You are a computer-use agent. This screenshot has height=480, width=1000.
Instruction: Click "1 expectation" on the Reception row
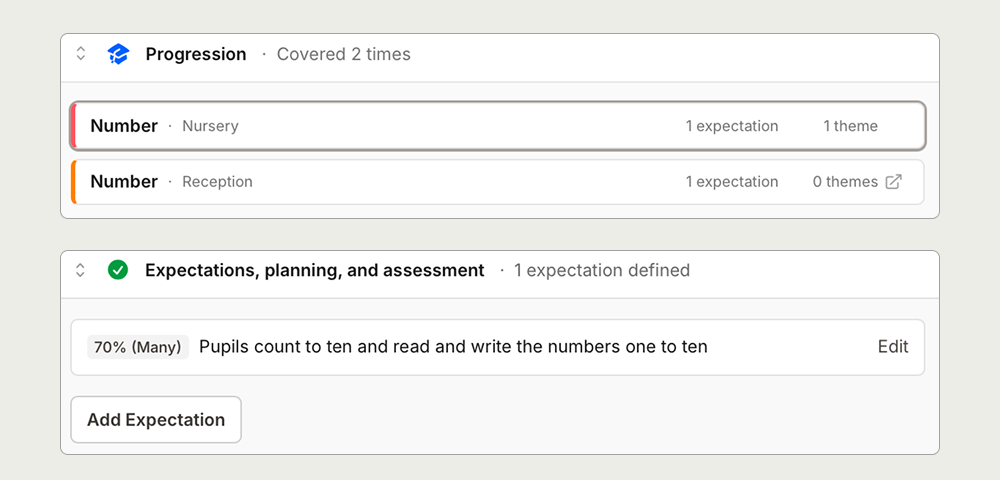(x=732, y=182)
